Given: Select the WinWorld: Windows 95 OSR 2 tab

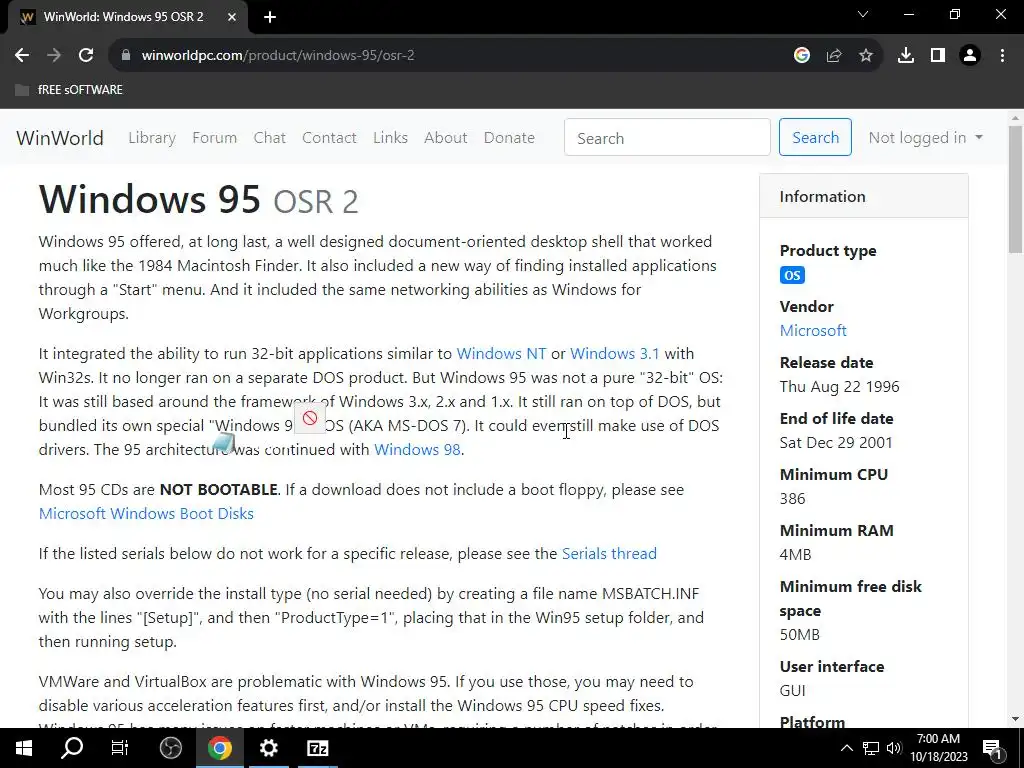Looking at the screenshot, I should pyautogui.click(x=127, y=17).
